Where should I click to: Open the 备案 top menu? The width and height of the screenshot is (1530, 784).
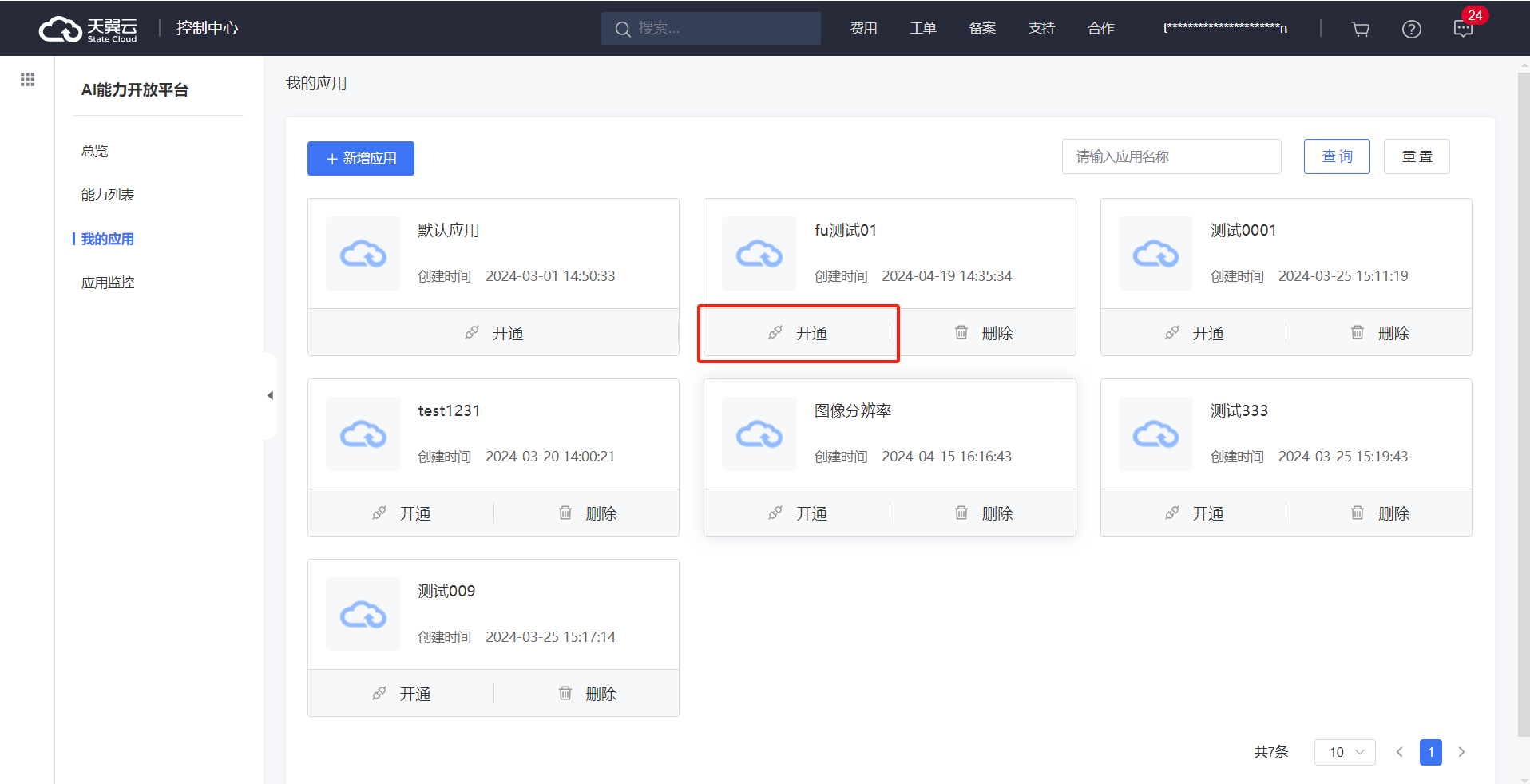tap(982, 29)
